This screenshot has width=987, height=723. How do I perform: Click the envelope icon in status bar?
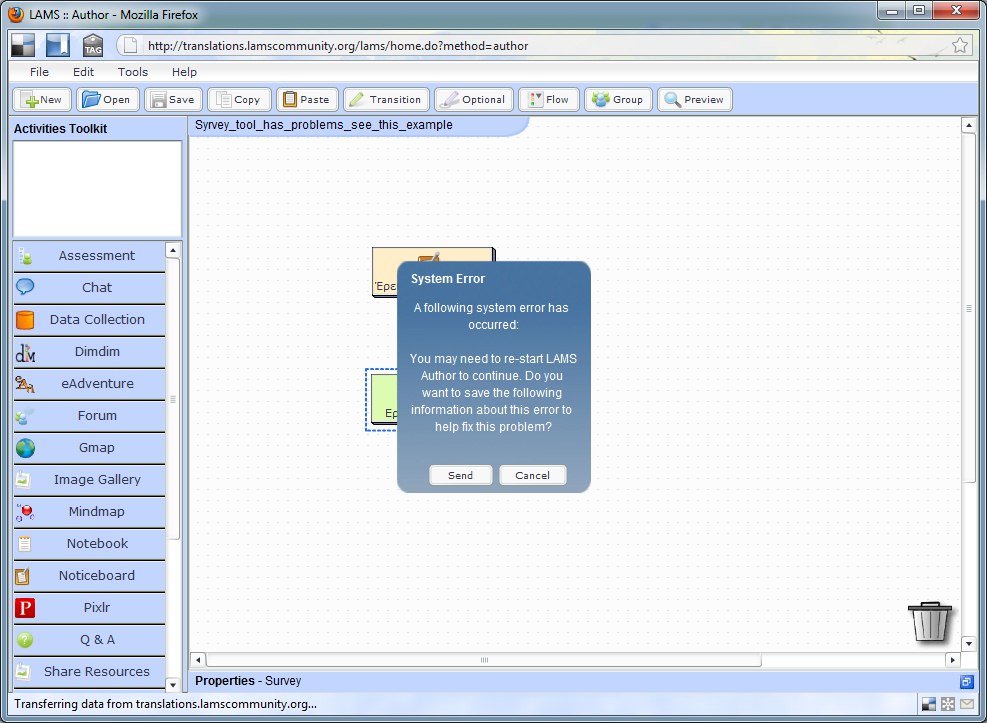coord(966,704)
